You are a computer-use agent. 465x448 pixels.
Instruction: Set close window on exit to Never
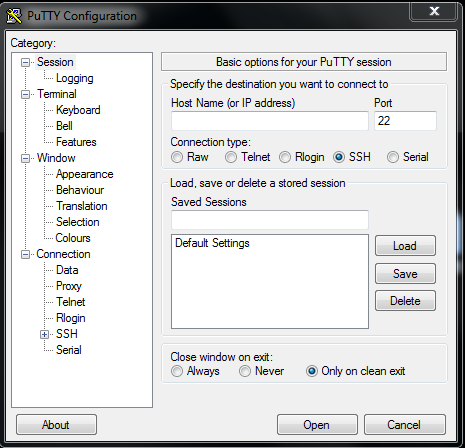(245, 371)
